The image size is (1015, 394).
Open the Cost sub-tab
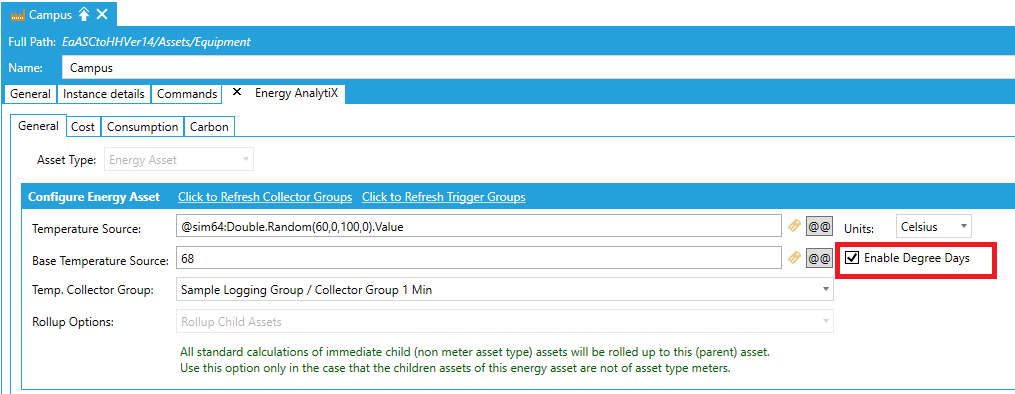[83, 127]
